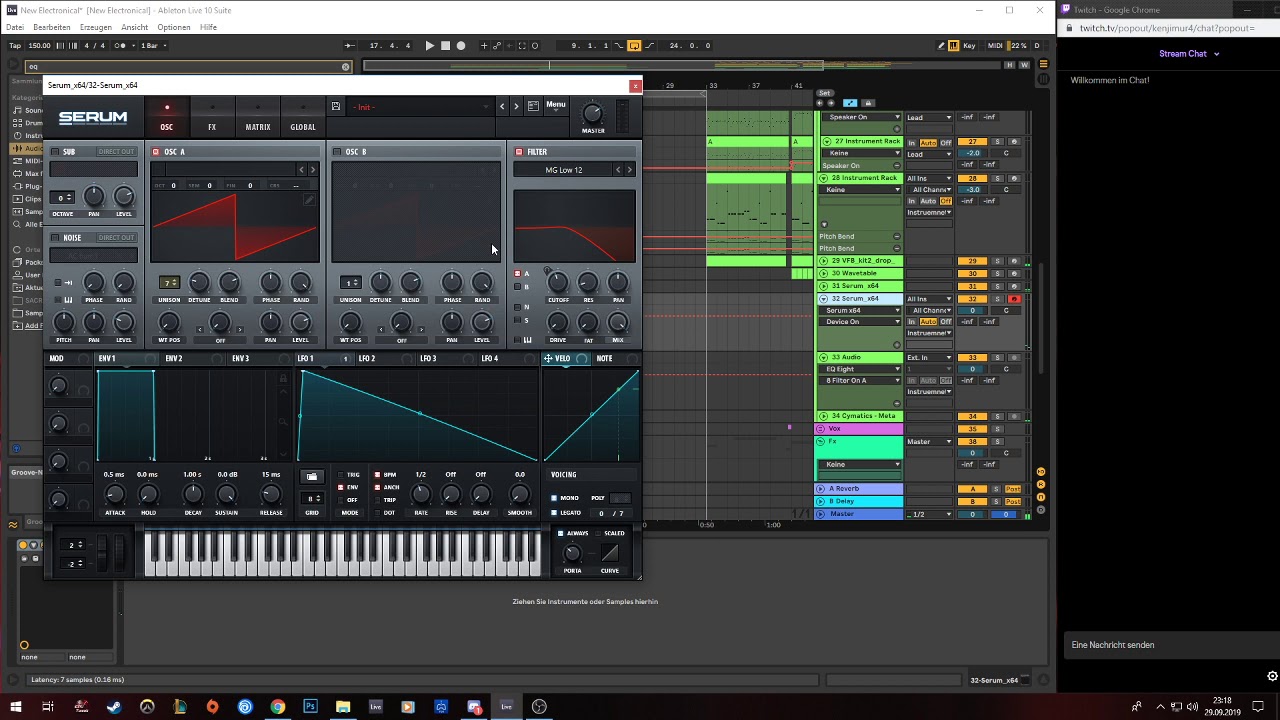The height and width of the screenshot is (720, 1280).
Task: Open Ext. In input dropdown on track 33
Action: click(x=929, y=358)
